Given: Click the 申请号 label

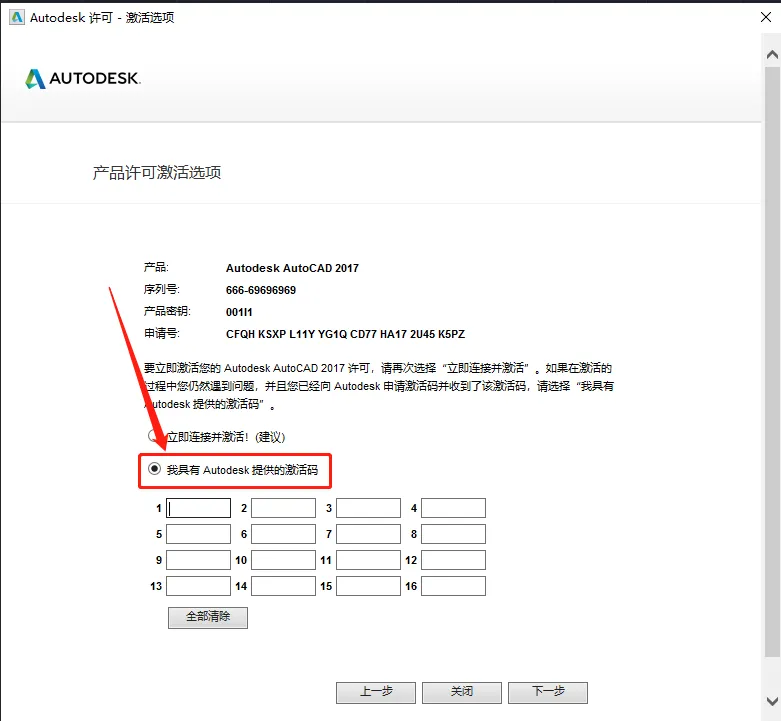Looking at the screenshot, I should 161,334.
